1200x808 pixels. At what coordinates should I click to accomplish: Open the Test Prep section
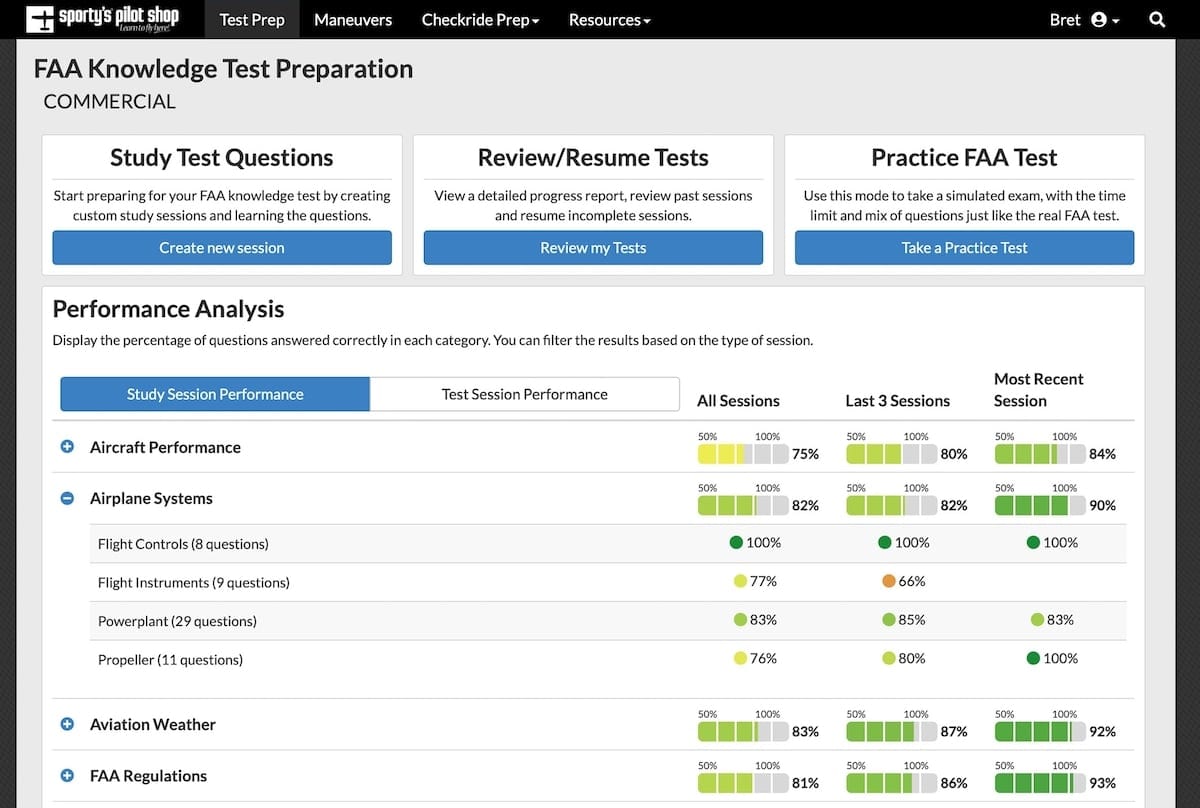tap(251, 19)
